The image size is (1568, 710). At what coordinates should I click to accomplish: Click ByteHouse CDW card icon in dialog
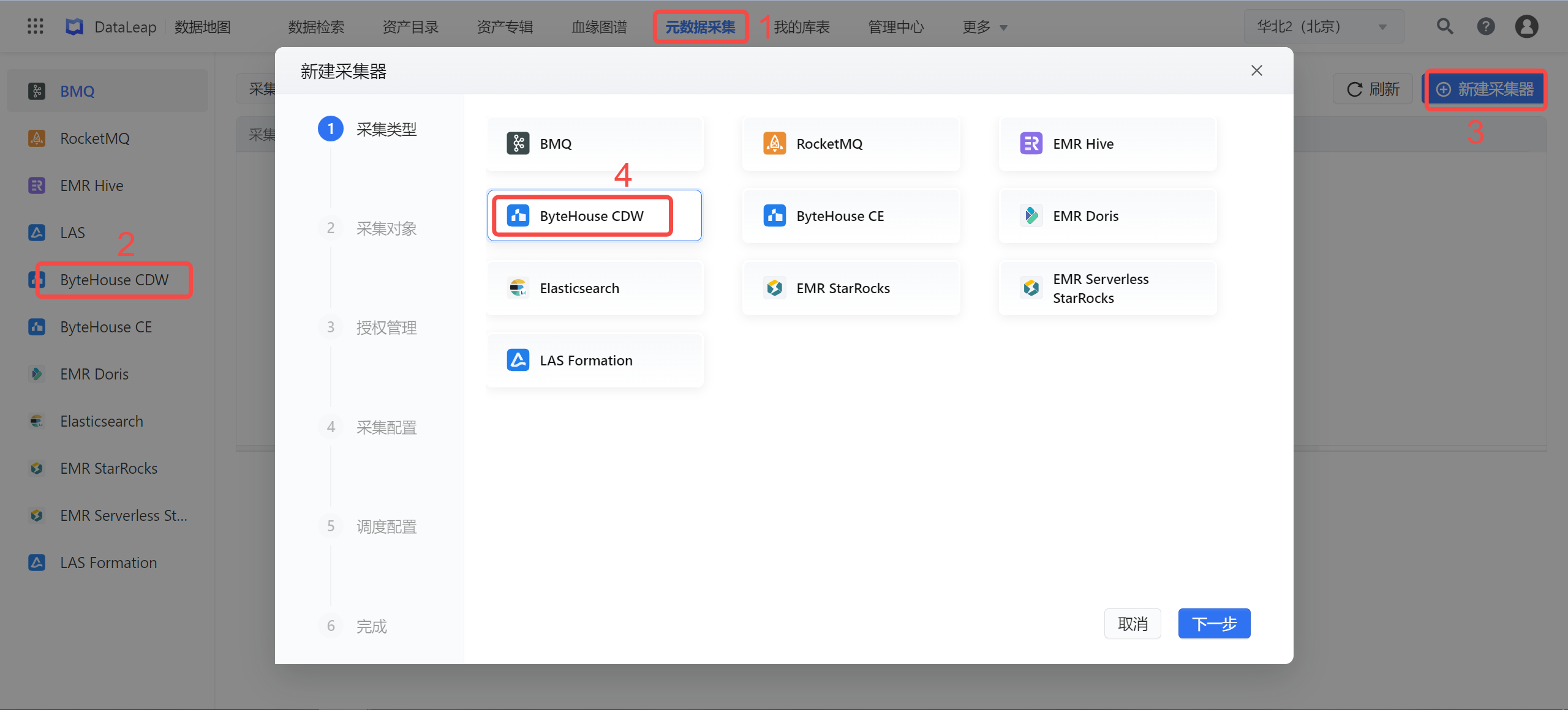tap(518, 216)
